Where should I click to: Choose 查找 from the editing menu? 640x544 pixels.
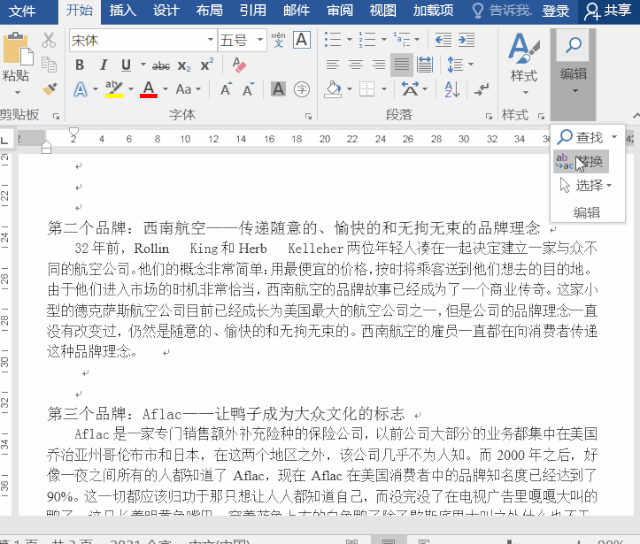pos(582,137)
